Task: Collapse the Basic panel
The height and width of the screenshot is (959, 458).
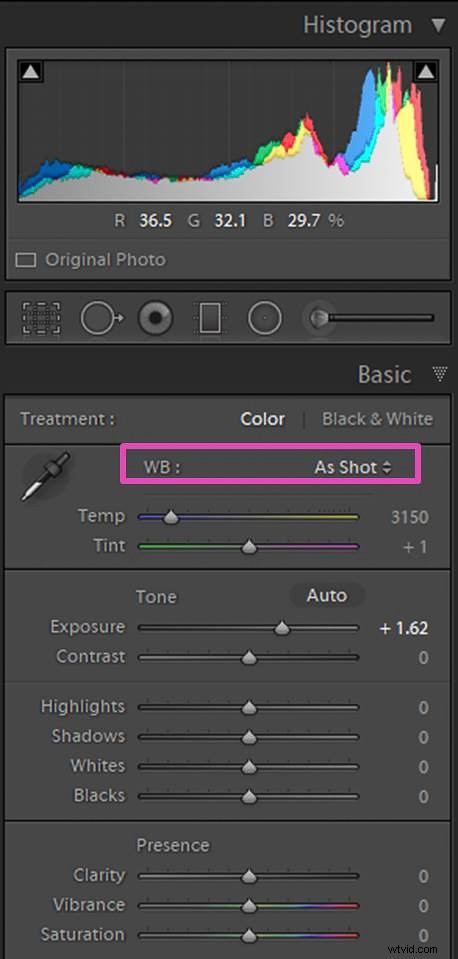Action: [x=440, y=373]
